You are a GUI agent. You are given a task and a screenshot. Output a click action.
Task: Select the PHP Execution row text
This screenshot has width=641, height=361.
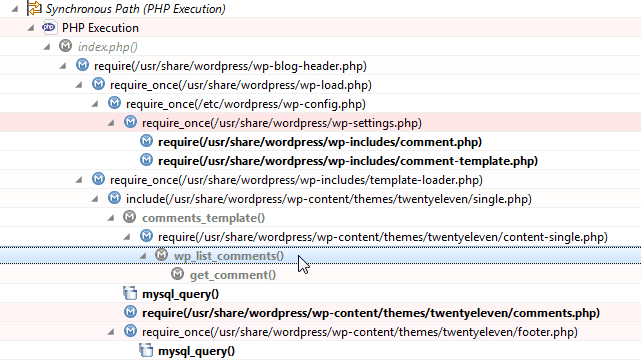pyautogui.click(x=100, y=28)
